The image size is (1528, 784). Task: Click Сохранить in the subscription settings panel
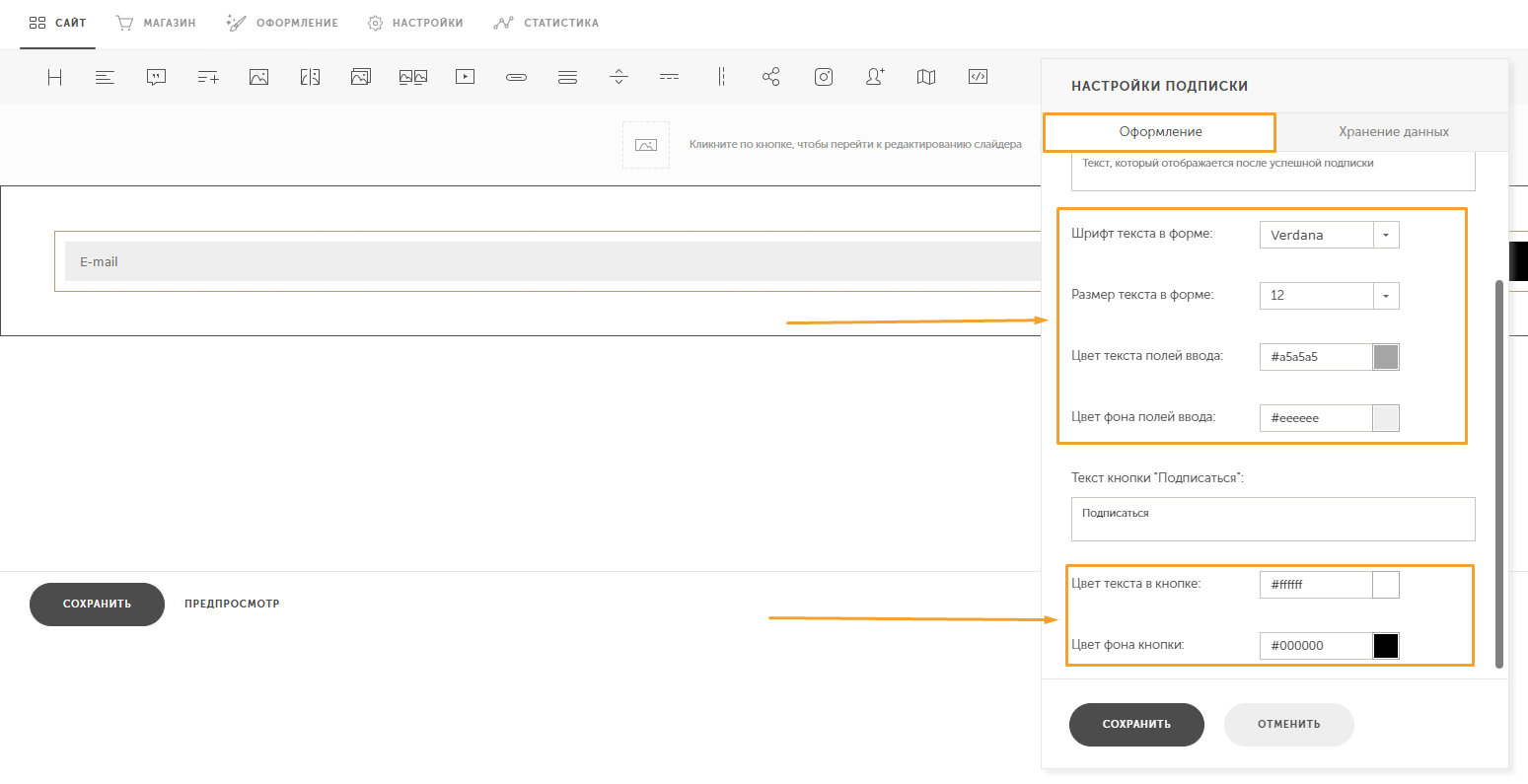(1136, 724)
